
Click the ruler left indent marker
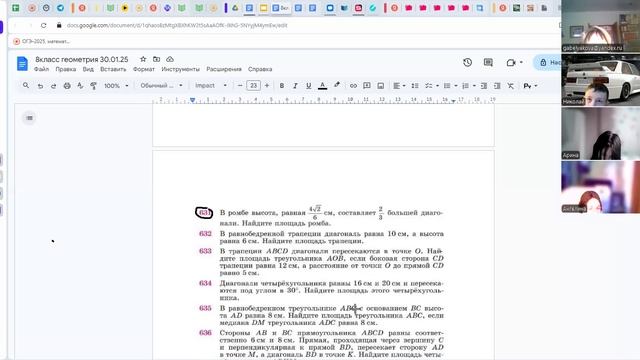pyautogui.click(x=192, y=100)
